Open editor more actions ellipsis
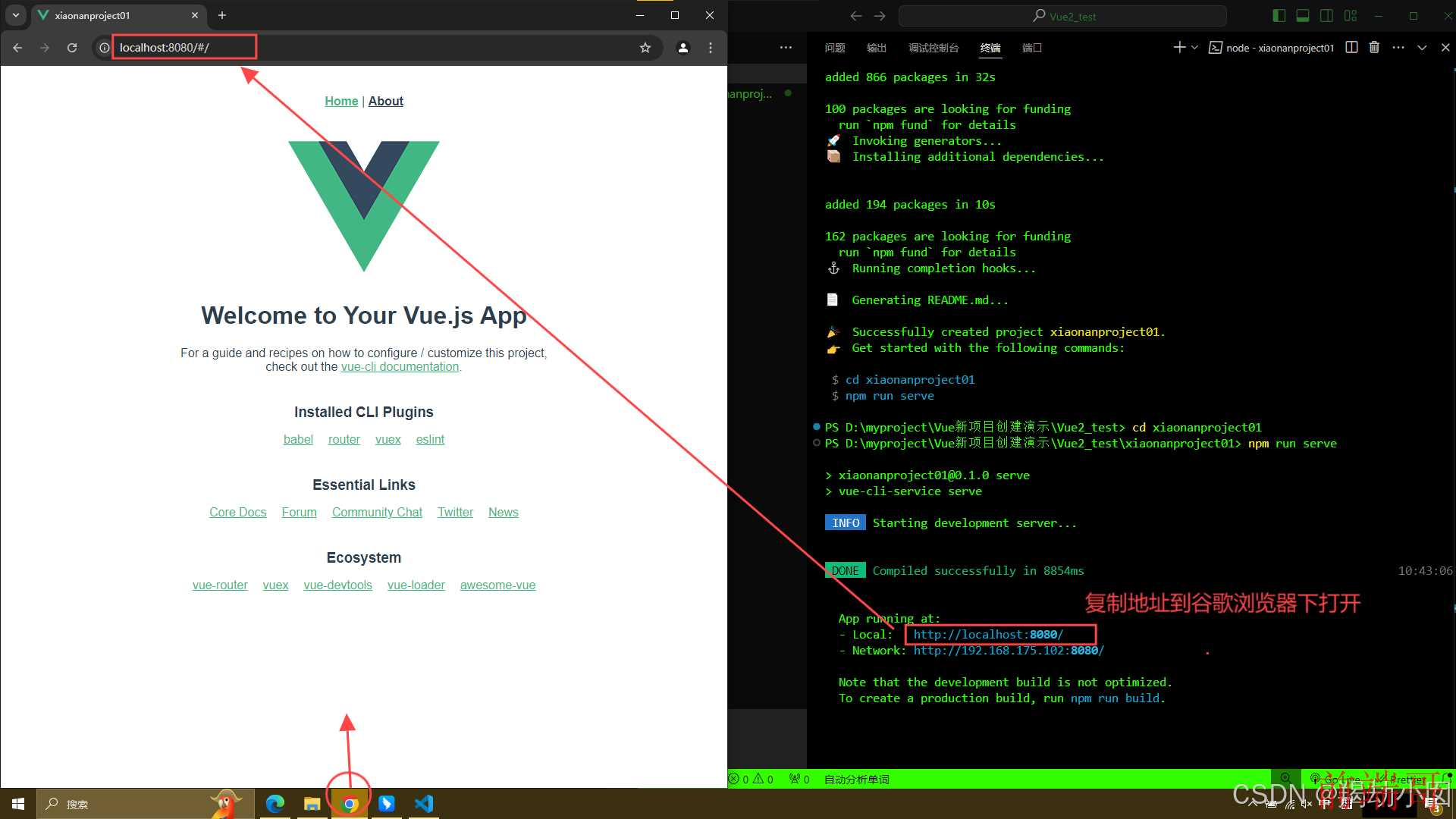 786,48
